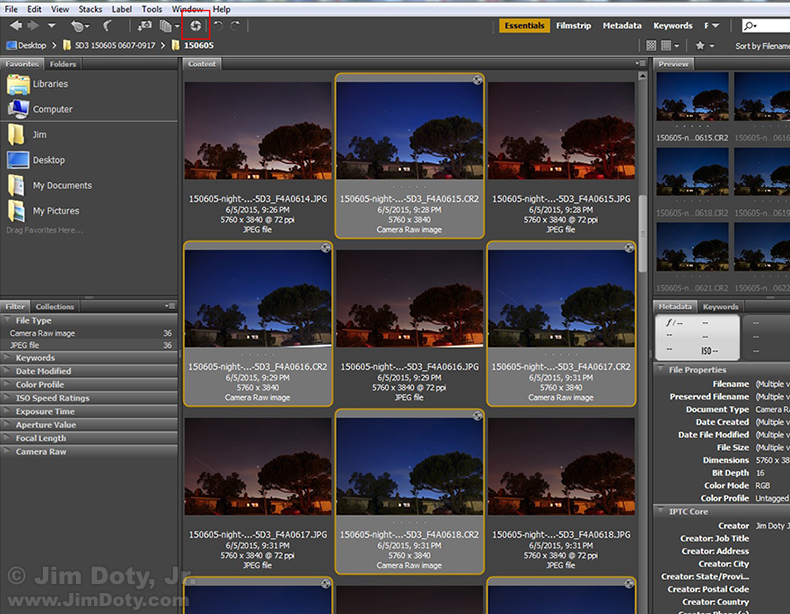This screenshot has height=614, width=790.
Task: Open the workspace switcher dropdown arrow
Action: [x=715, y=26]
